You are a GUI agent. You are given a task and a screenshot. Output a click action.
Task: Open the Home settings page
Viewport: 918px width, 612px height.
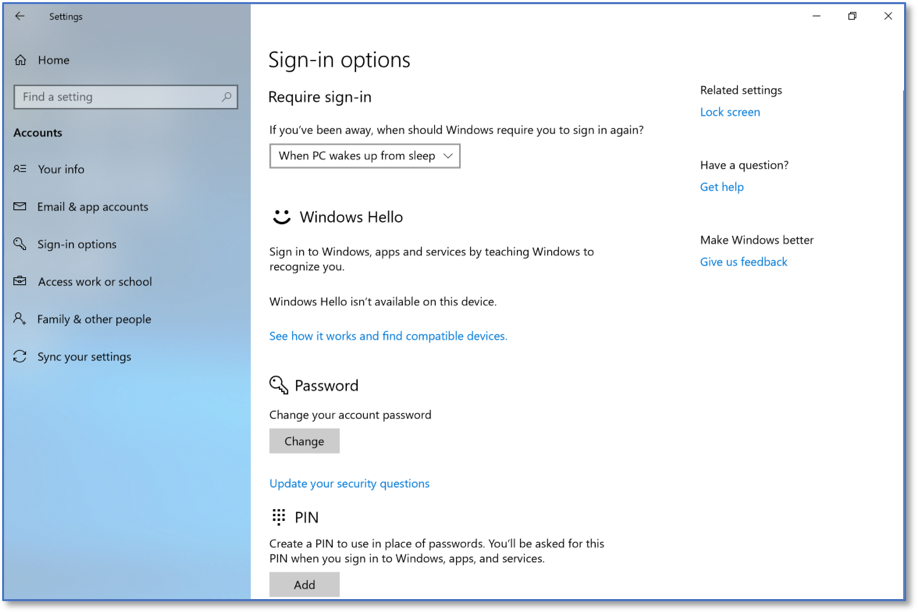[x=53, y=60]
